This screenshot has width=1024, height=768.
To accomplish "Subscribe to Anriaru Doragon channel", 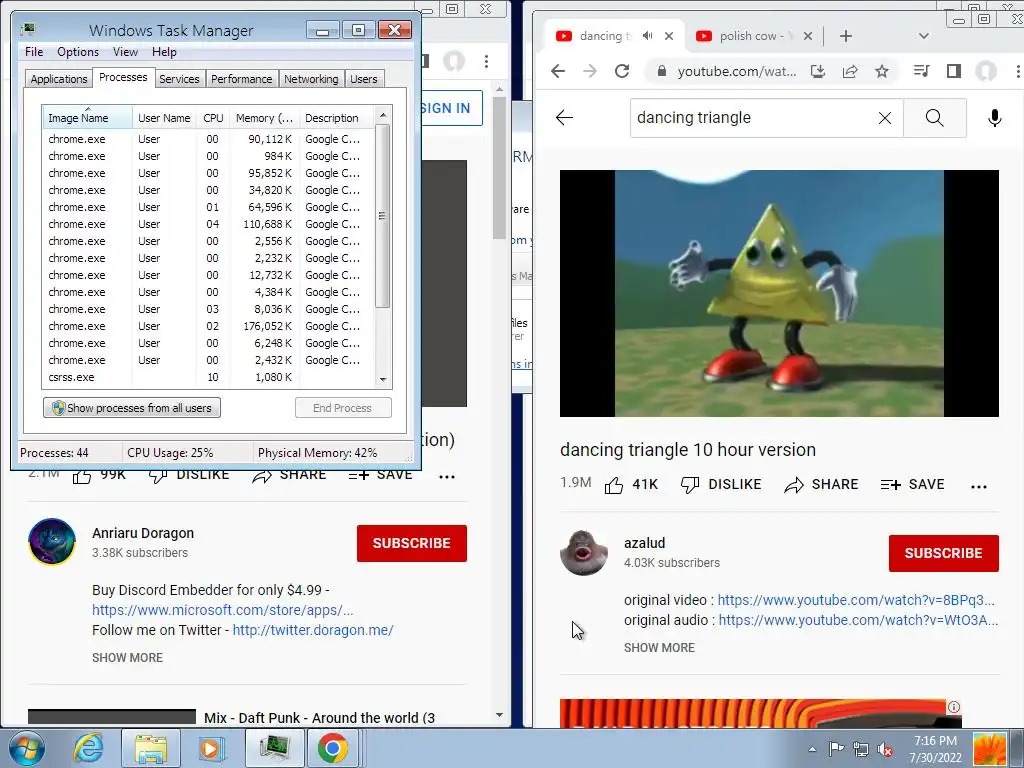I will coord(411,543).
